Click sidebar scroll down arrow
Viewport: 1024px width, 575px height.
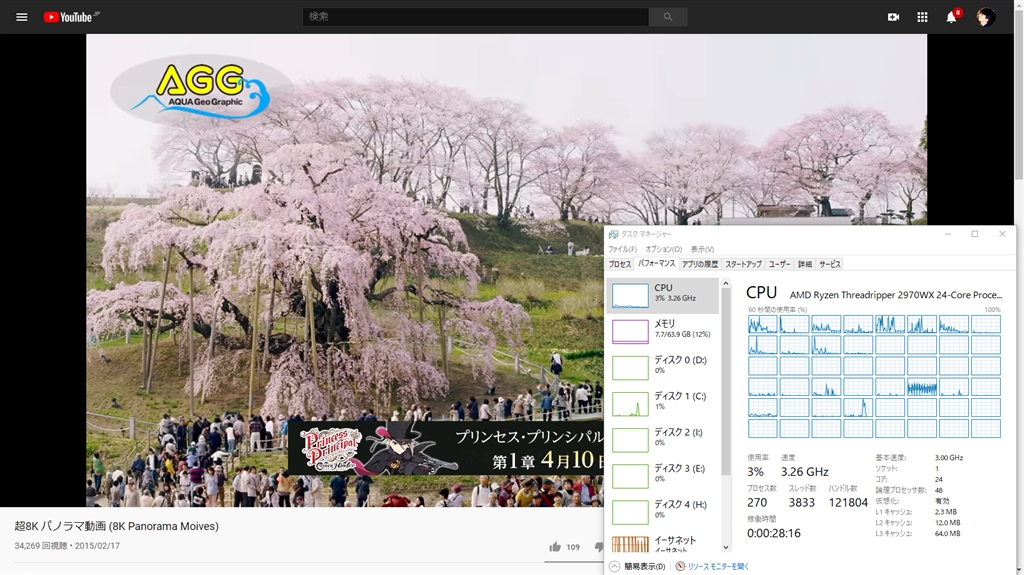pyautogui.click(x=726, y=548)
